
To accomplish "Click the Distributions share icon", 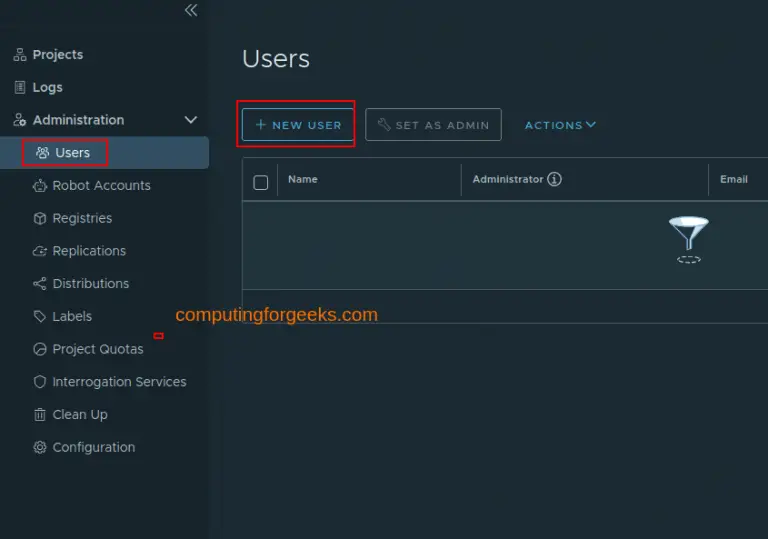I will [x=40, y=284].
